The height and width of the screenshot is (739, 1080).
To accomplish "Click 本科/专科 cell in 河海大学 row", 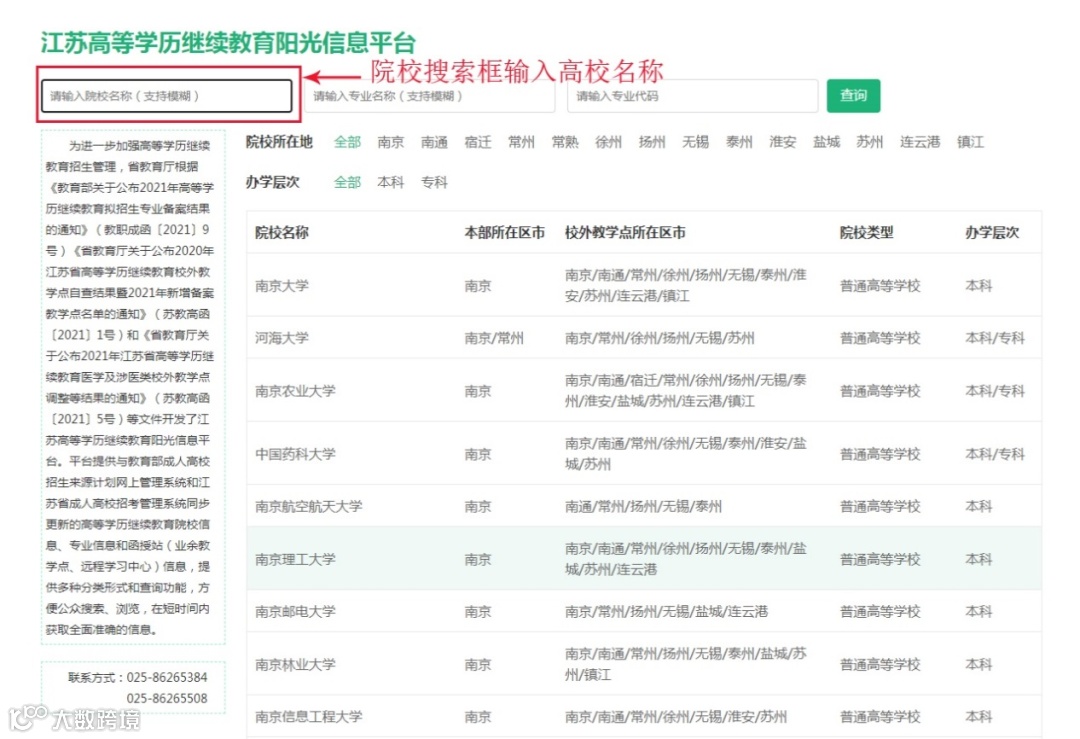I will click(995, 338).
